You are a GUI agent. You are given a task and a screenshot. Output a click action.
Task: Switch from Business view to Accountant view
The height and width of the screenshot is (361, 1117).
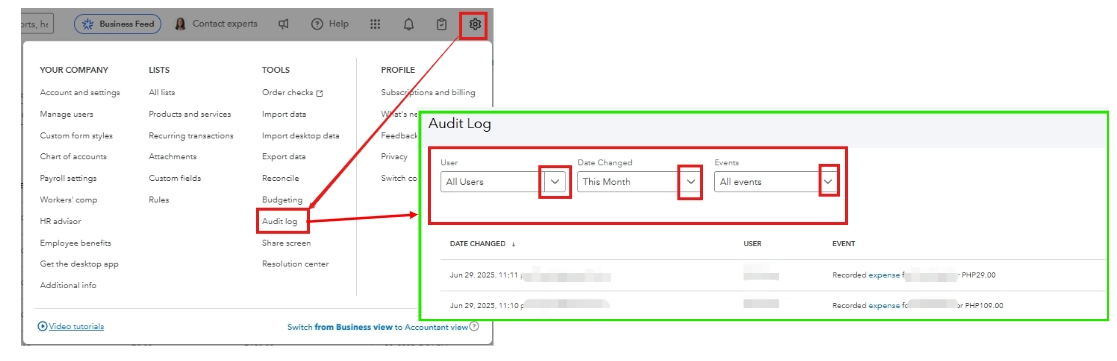coord(378,327)
